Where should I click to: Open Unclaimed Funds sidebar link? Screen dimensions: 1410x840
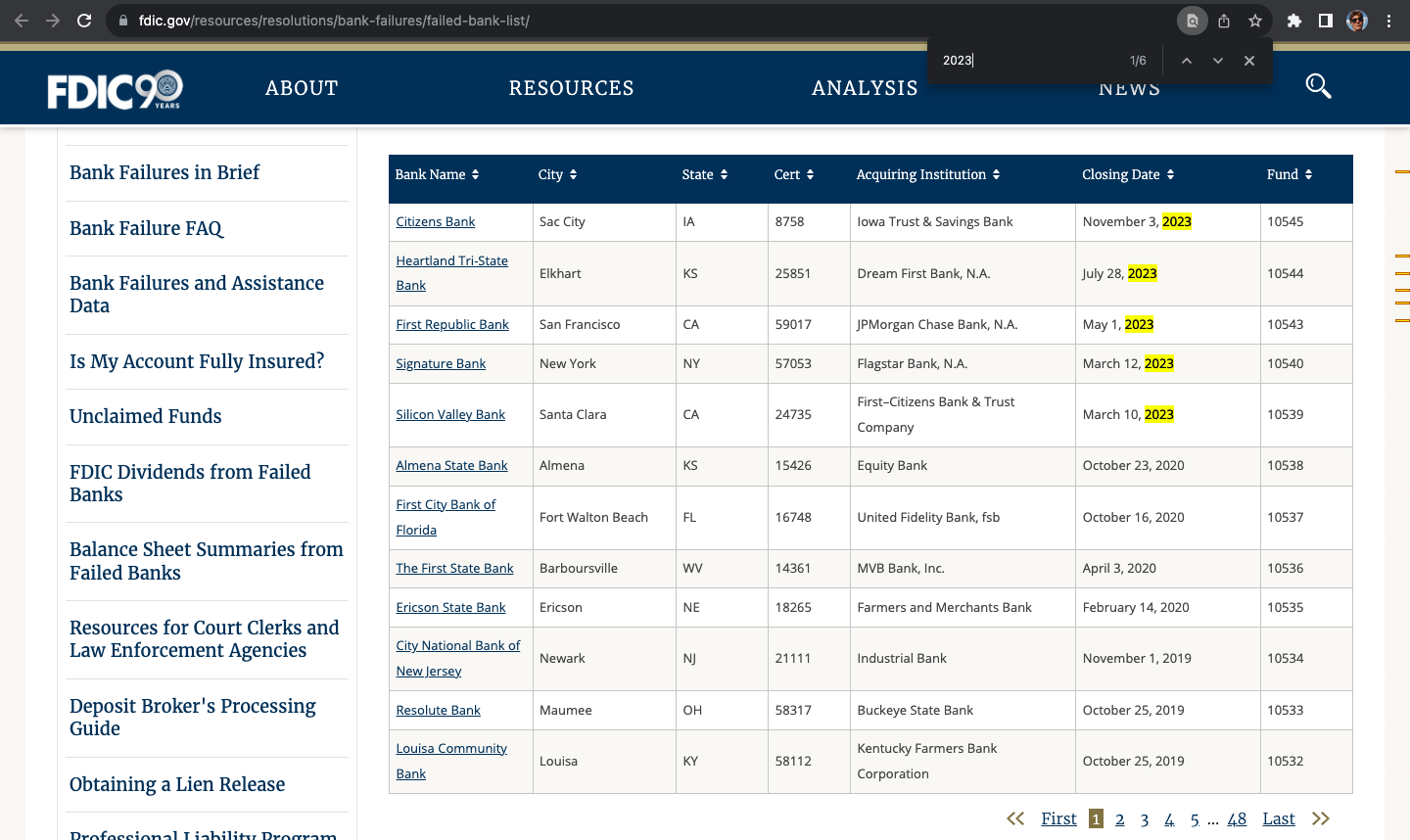click(x=146, y=416)
